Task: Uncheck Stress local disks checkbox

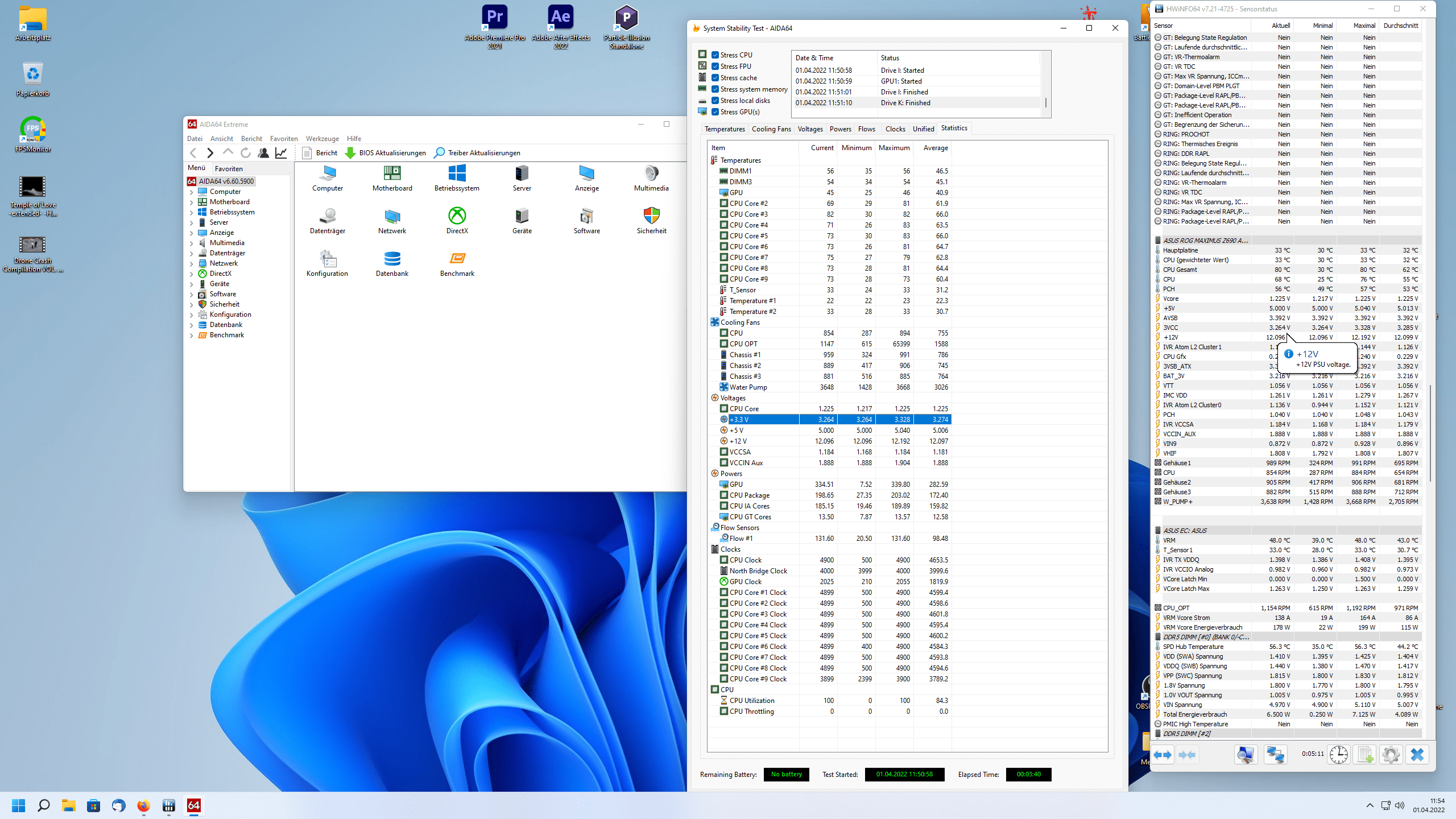Action: click(x=715, y=101)
